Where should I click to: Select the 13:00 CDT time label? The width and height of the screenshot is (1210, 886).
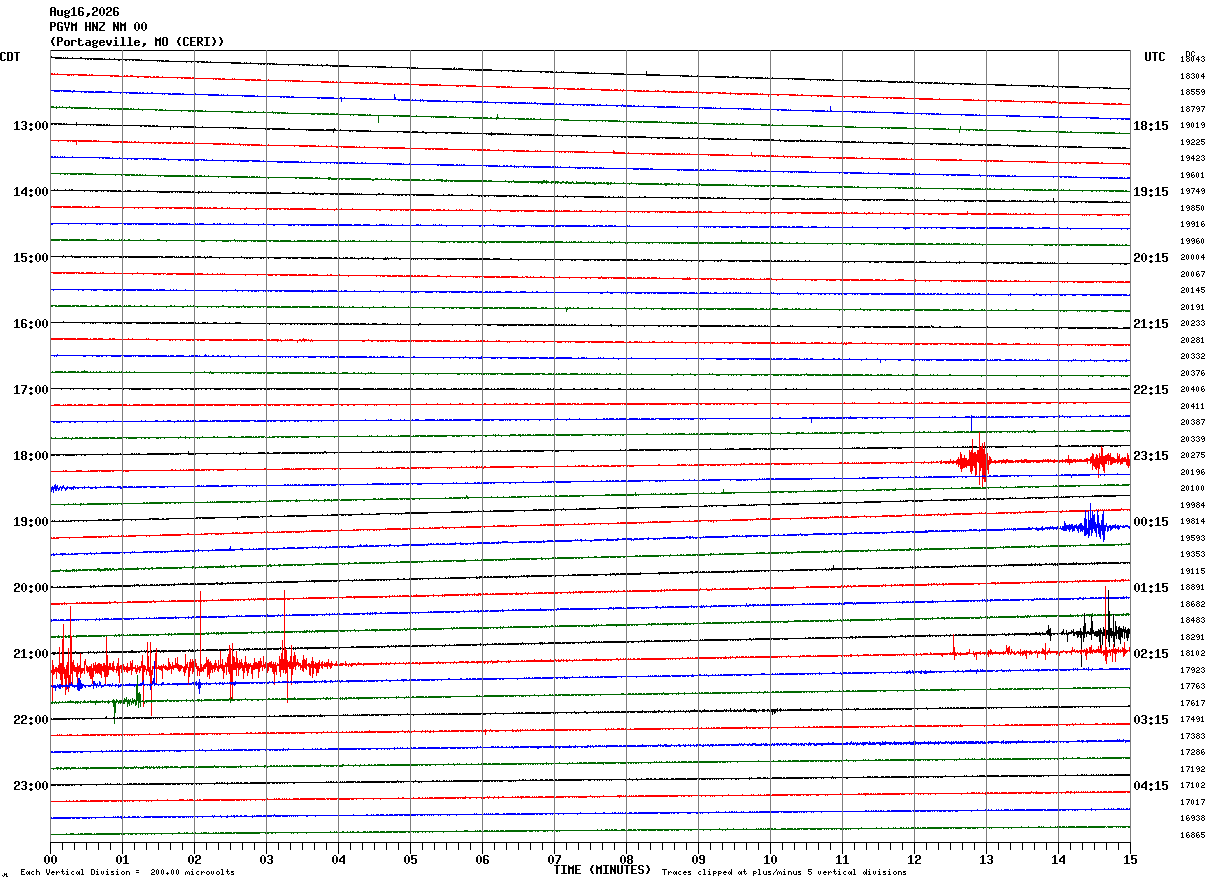30,126
